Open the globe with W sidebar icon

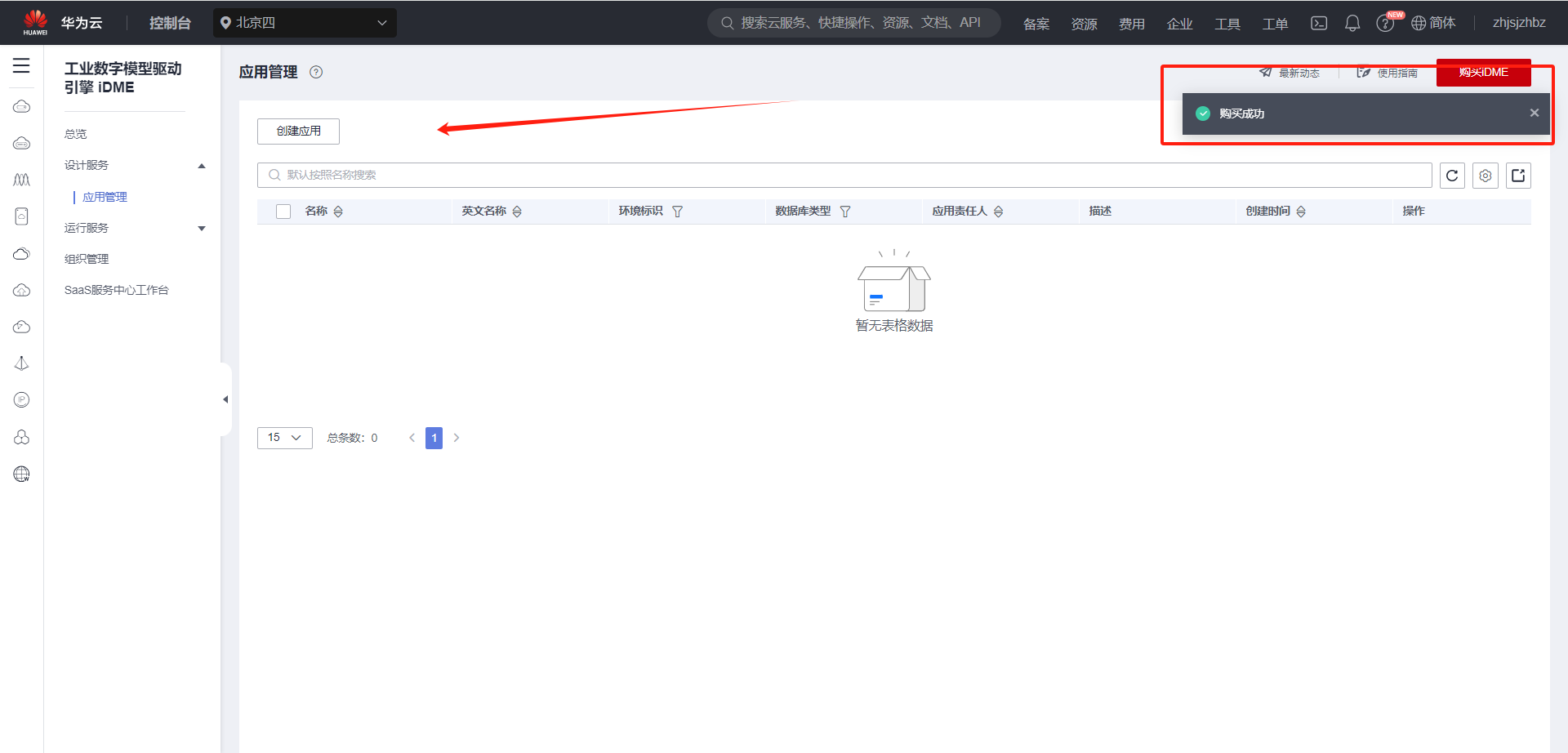(22, 474)
